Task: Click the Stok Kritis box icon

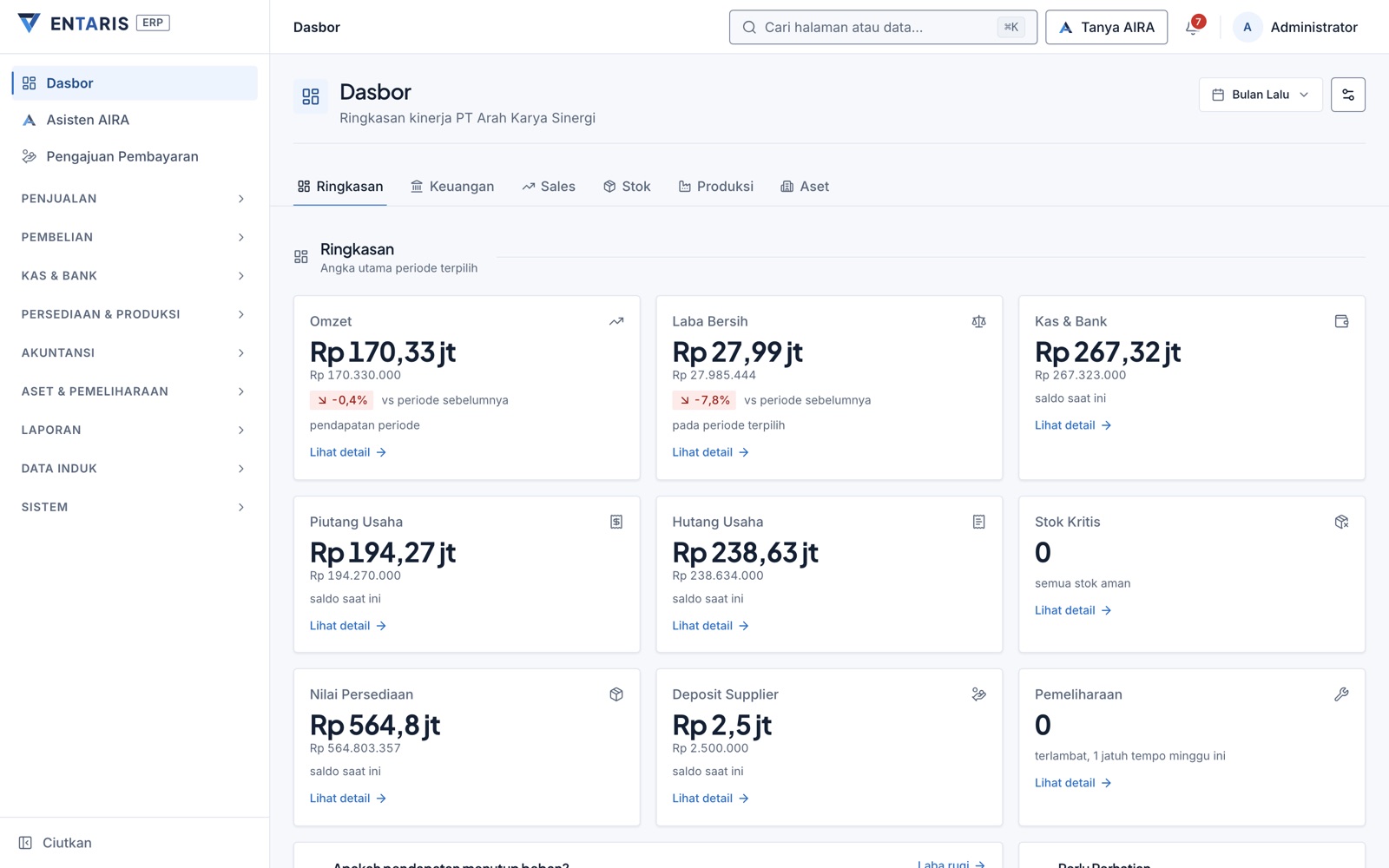Action: 1341,522
